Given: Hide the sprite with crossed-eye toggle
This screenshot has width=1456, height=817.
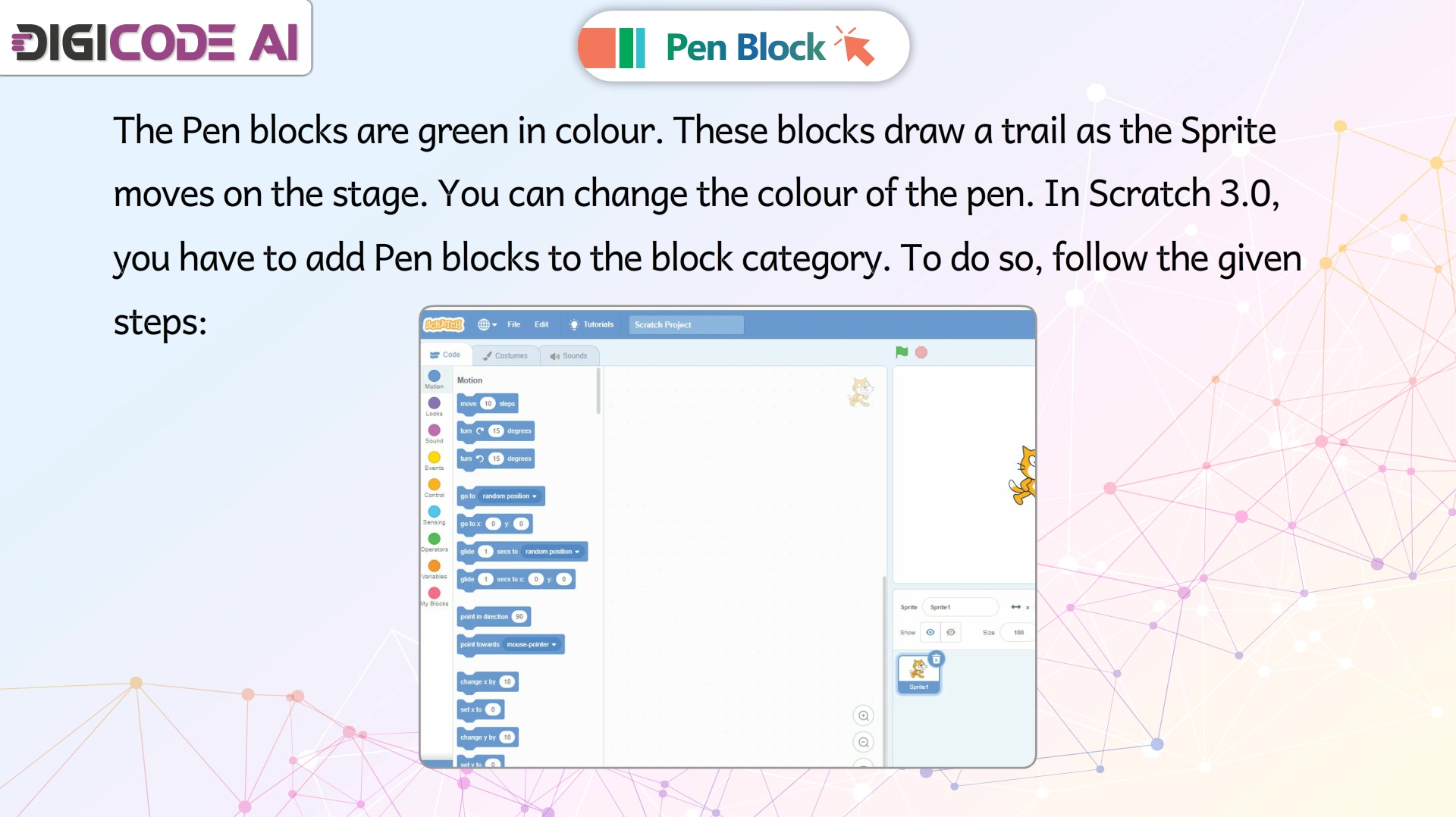Looking at the screenshot, I should click(951, 632).
